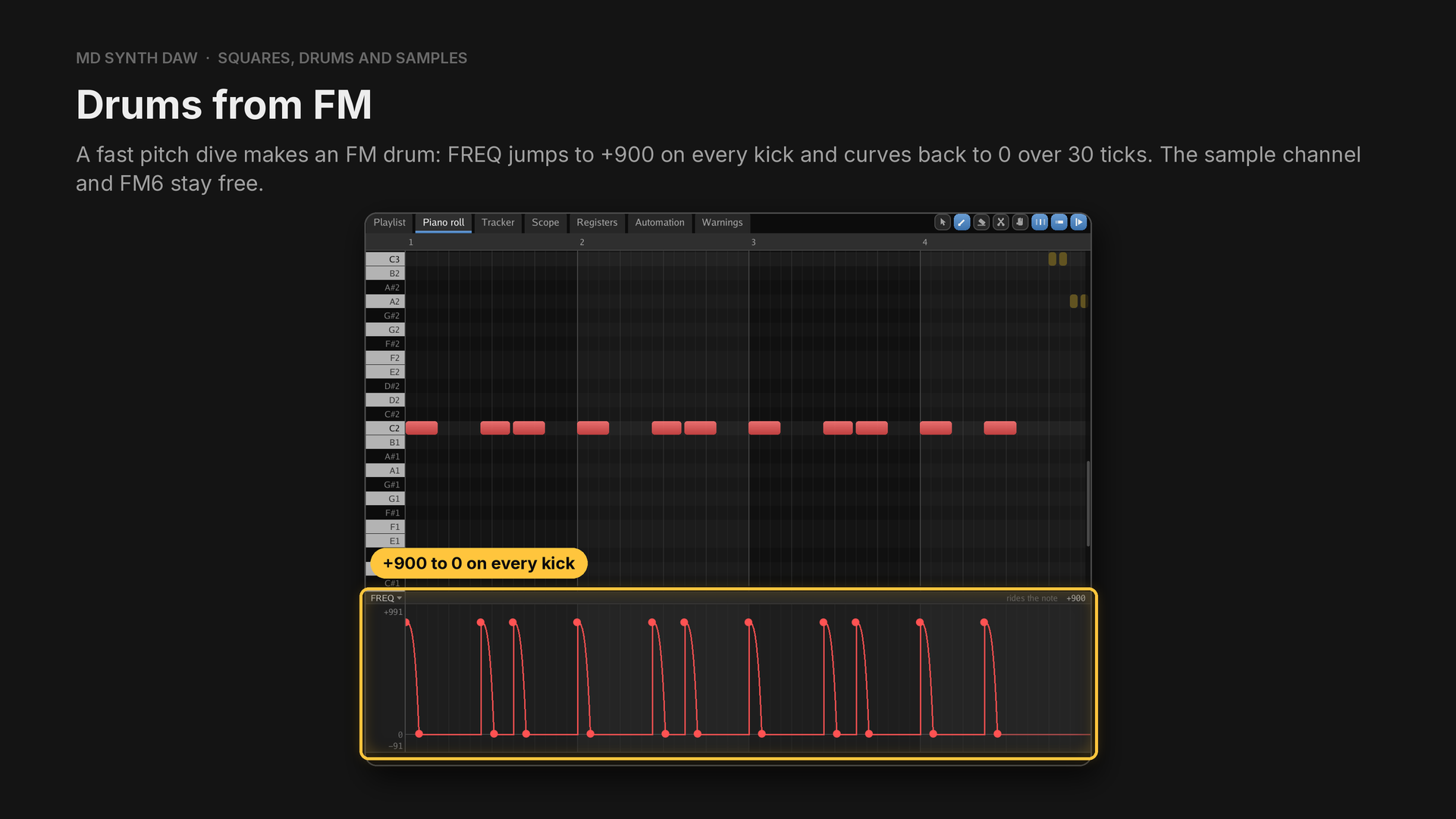1456x819 pixels.
Task: Click the A#1 black piano key
Action: [385, 457]
